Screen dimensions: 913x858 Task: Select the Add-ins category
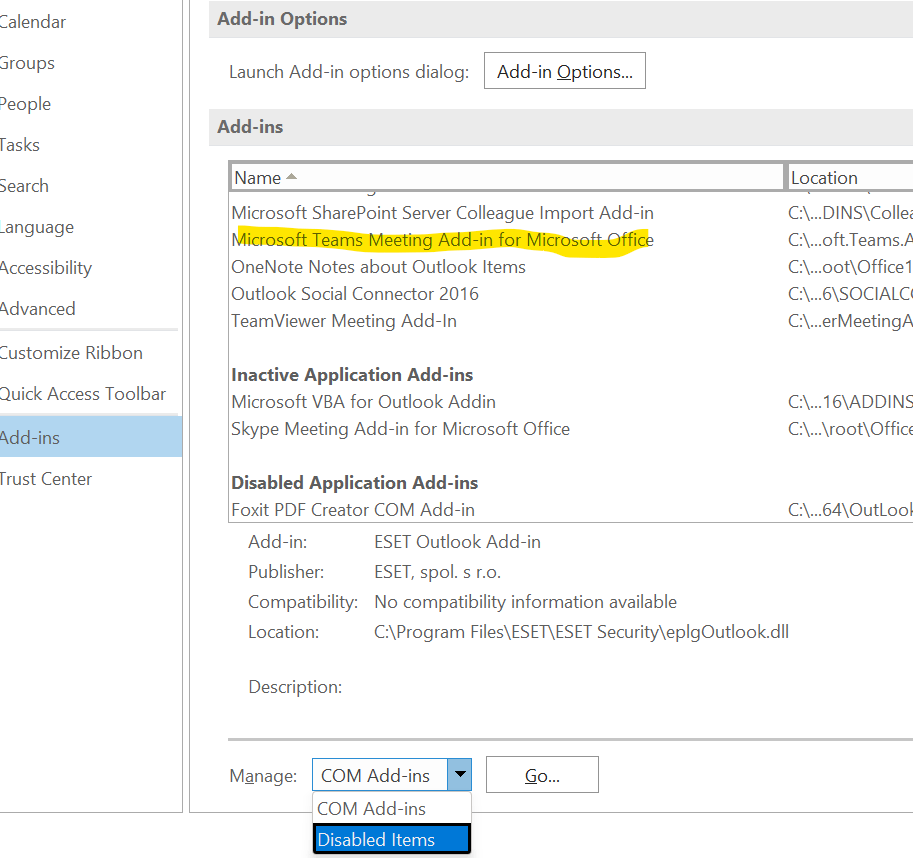pos(91,437)
